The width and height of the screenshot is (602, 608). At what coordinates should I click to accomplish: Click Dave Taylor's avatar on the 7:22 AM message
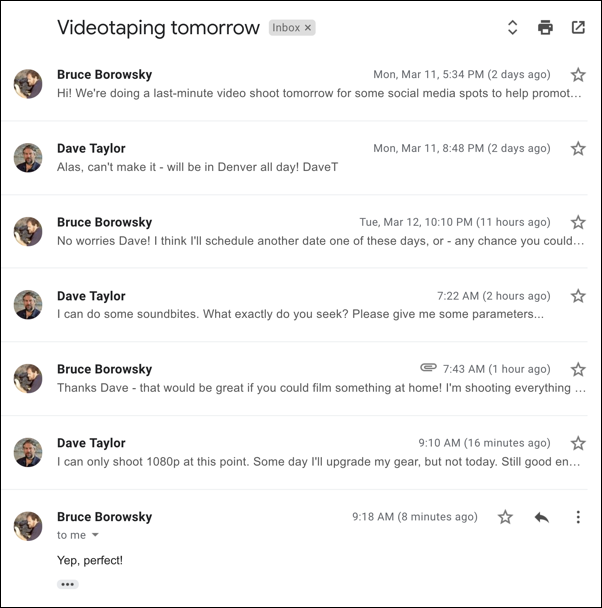[28, 305]
